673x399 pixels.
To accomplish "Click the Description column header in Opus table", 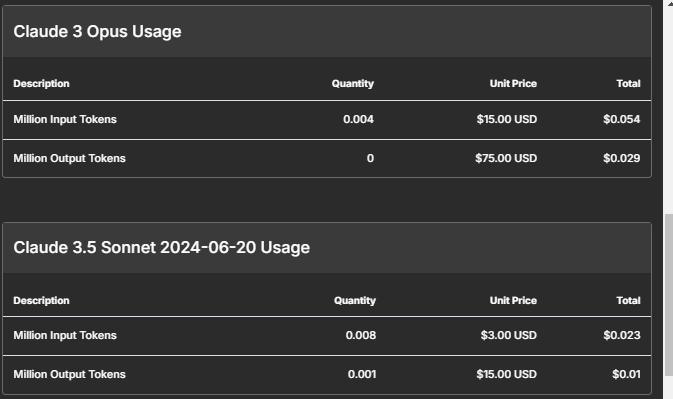I will 41,84.
